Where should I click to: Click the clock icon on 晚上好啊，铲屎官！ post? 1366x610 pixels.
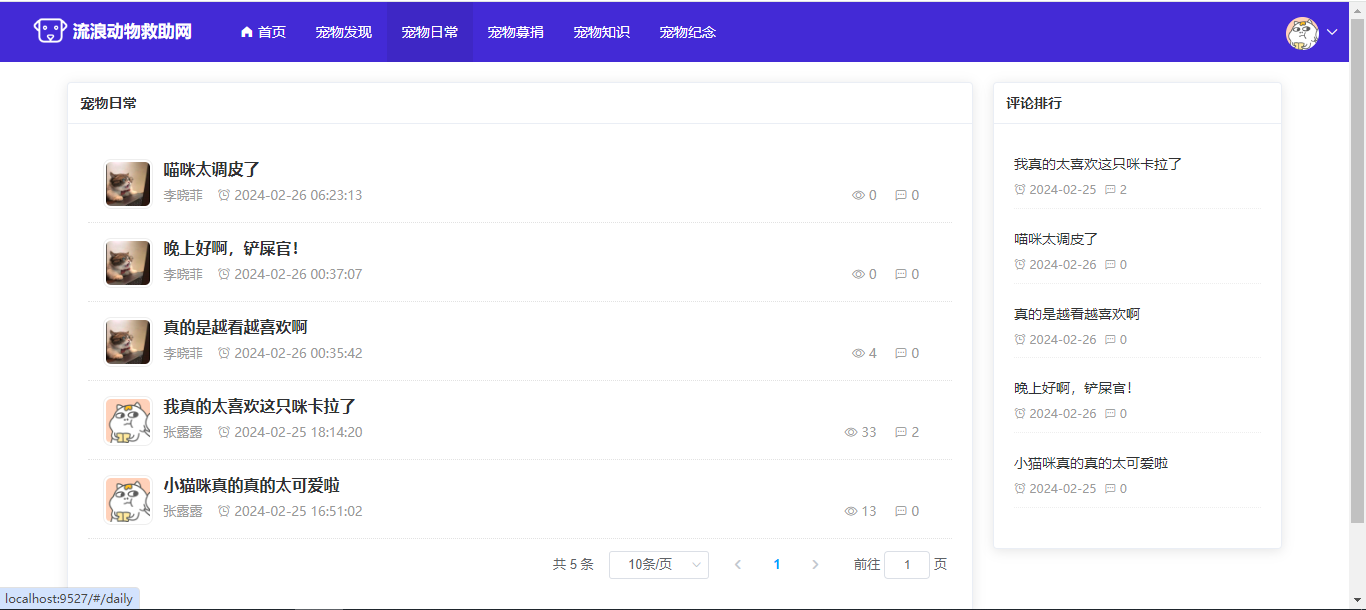(224, 274)
